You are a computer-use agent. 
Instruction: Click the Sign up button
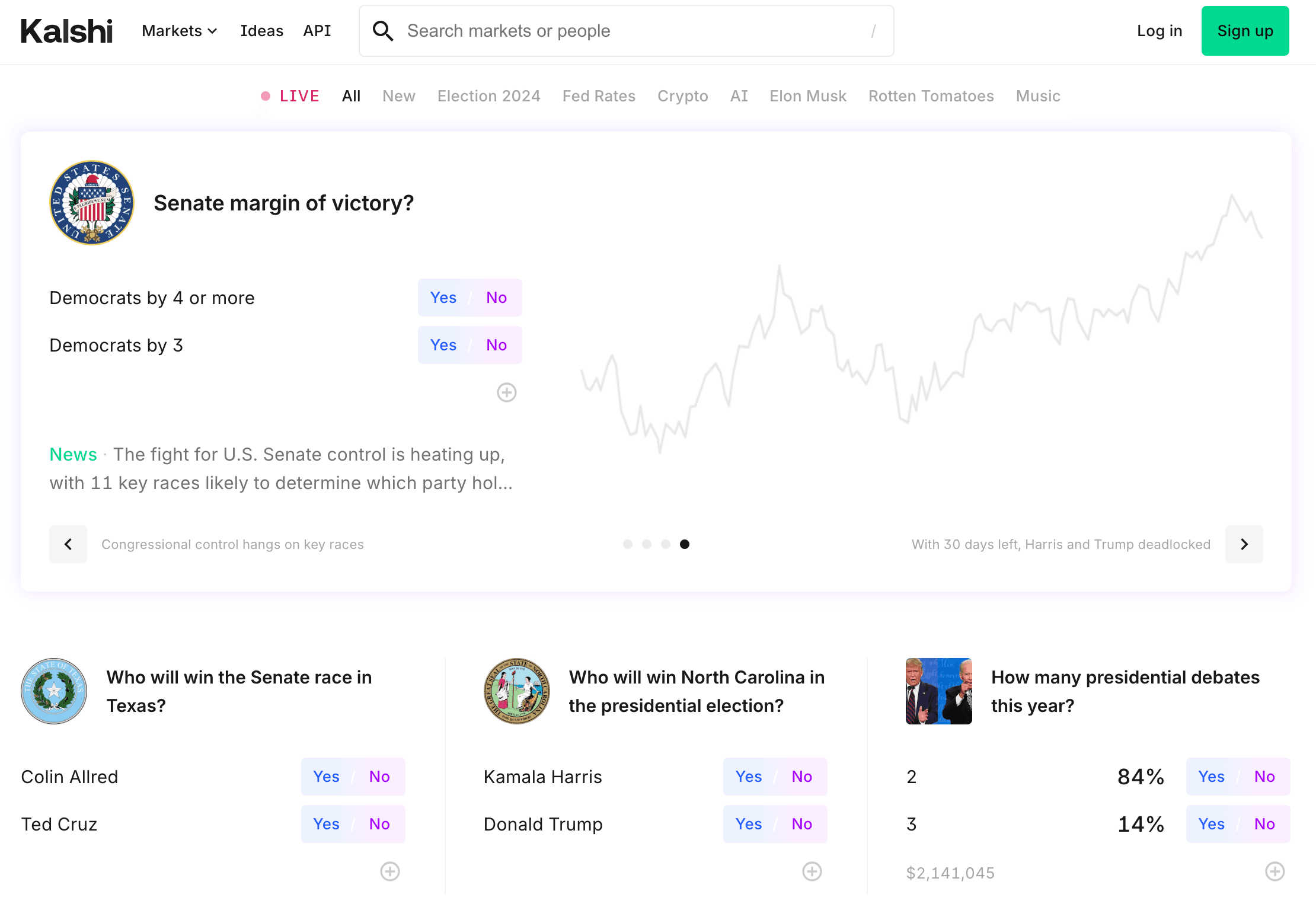(x=1246, y=30)
